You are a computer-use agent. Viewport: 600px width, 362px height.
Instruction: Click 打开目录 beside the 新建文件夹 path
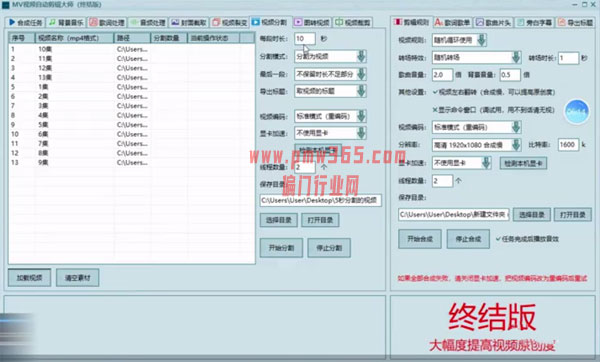(573, 215)
